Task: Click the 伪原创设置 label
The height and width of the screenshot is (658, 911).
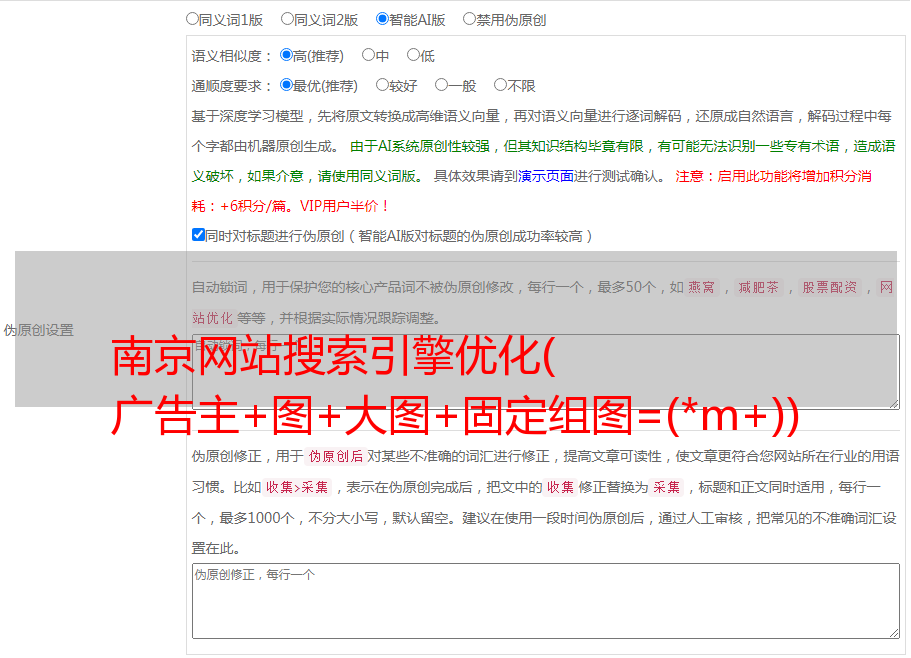Action: coord(39,330)
